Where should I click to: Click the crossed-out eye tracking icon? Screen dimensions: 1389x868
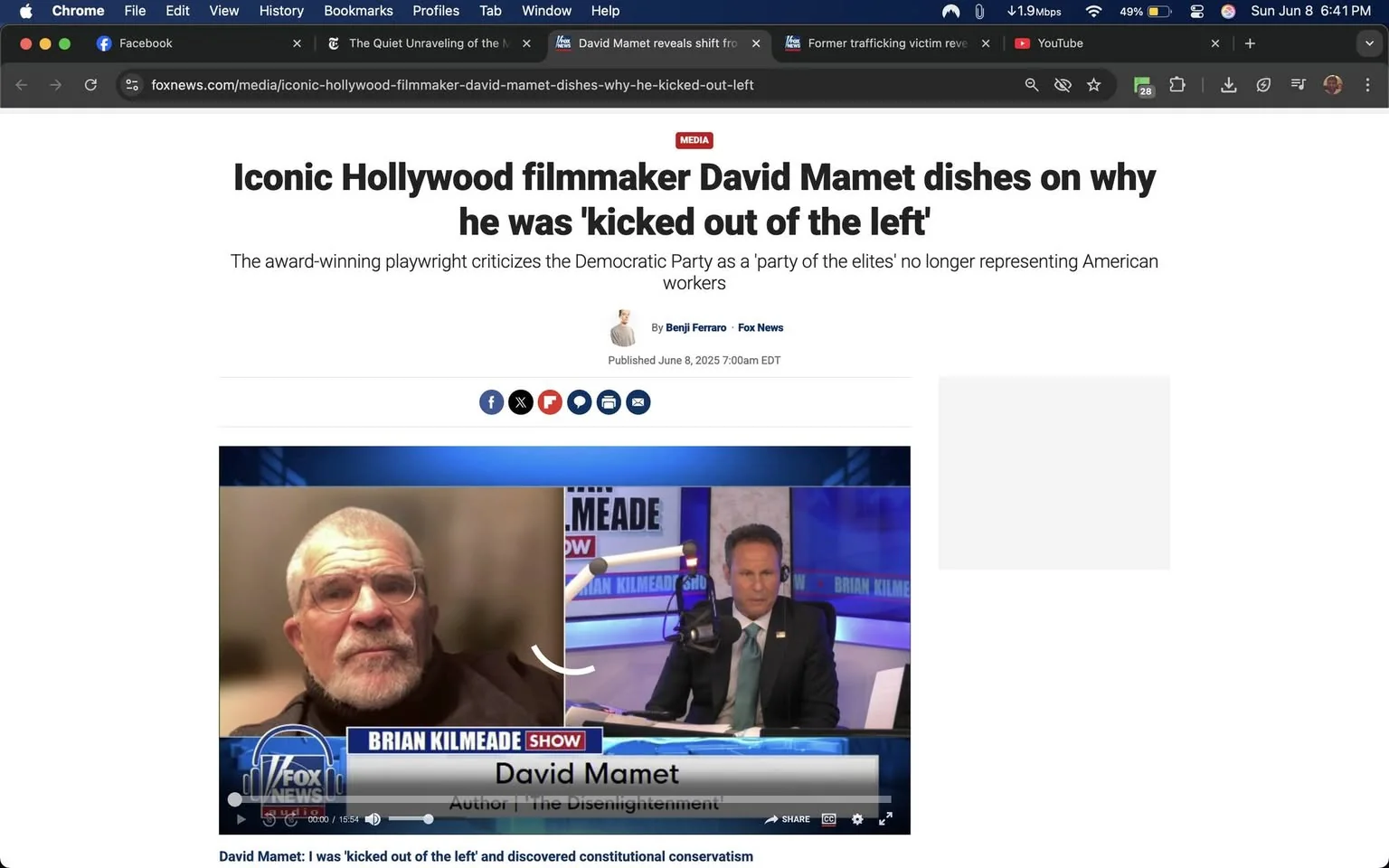(1063, 85)
